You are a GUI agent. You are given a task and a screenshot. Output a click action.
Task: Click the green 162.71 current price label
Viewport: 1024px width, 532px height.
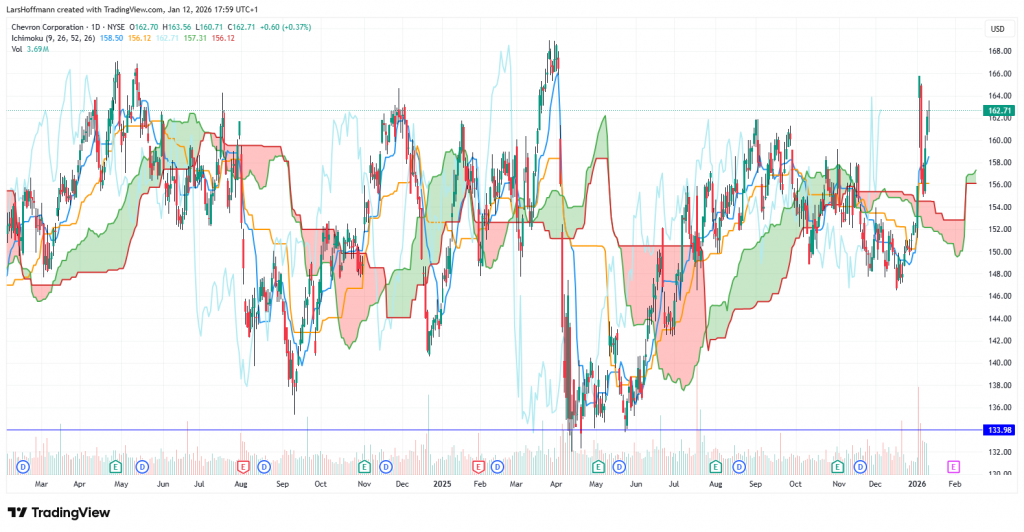click(x=999, y=110)
